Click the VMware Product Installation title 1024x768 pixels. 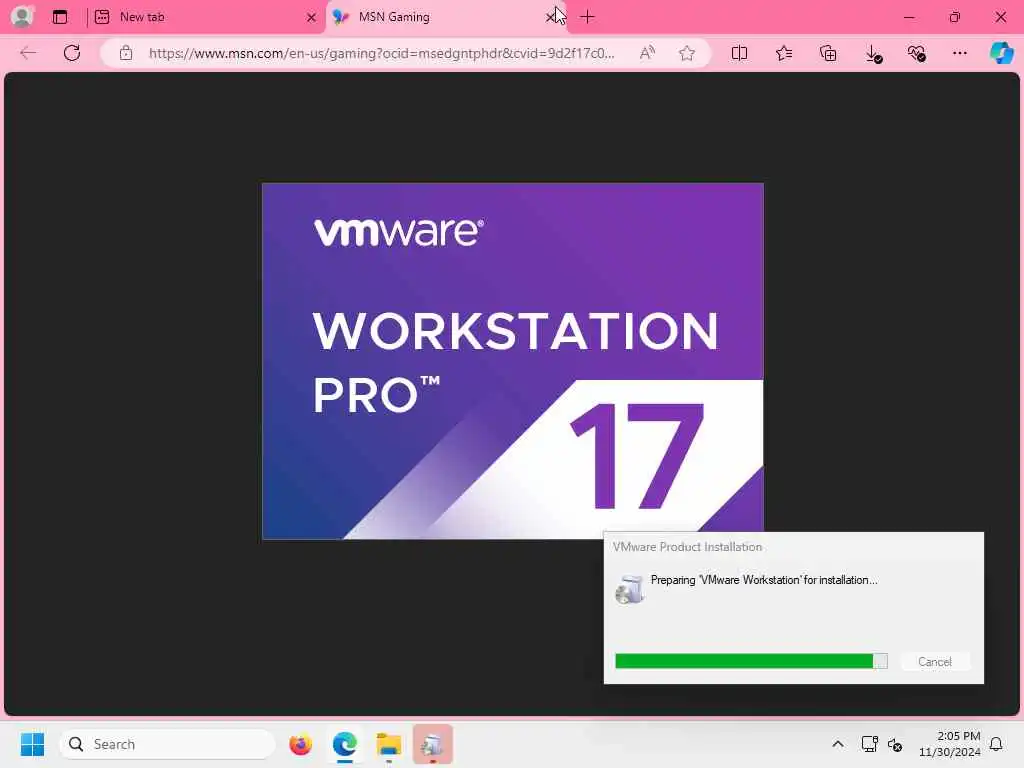(x=687, y=547)
